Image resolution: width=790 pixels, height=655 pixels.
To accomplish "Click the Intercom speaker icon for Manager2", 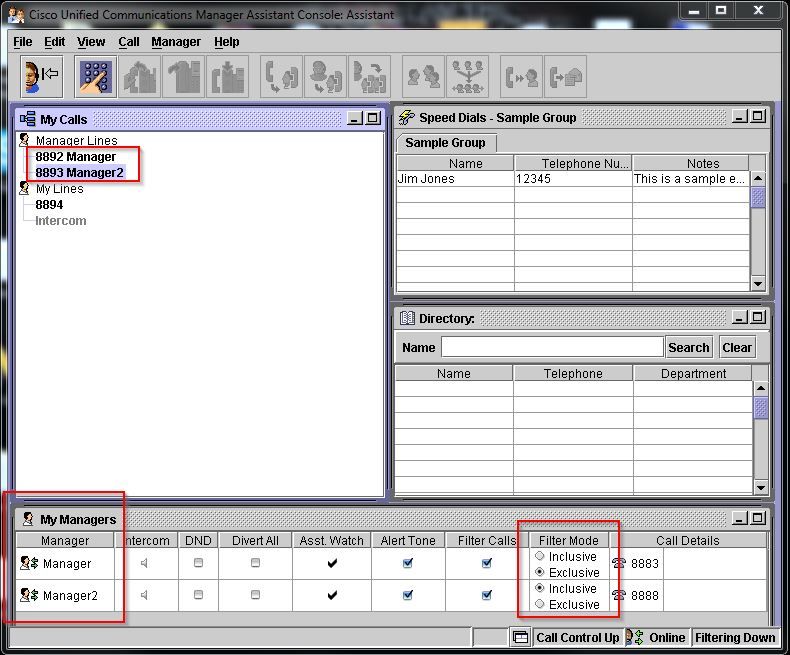I will tap(145, 596).
